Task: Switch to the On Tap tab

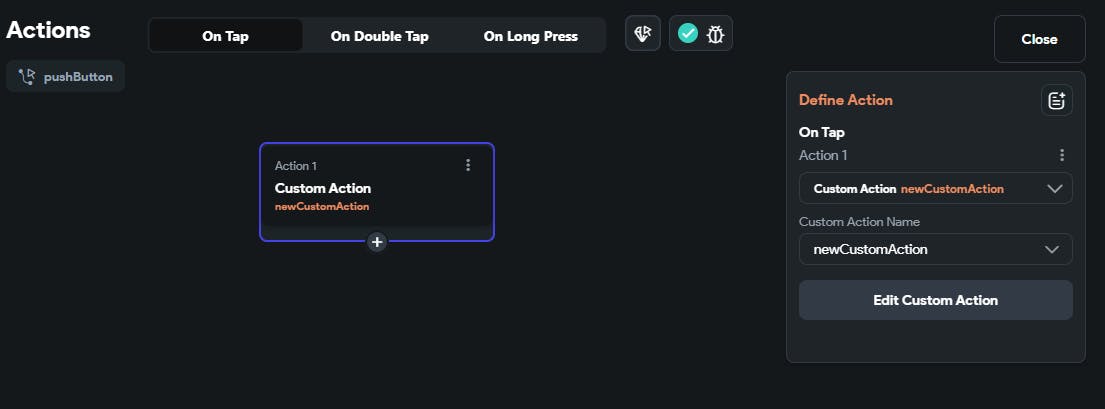Action: (x=225, y=36)
